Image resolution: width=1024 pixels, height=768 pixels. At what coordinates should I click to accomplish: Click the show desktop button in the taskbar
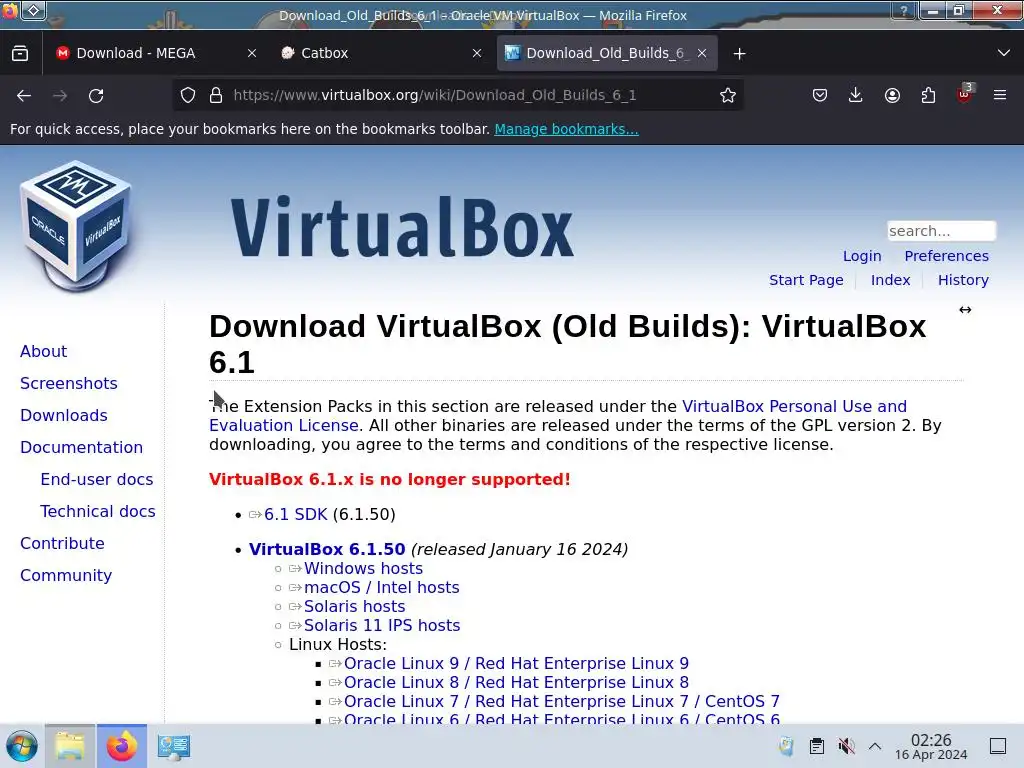pos(998,746)
